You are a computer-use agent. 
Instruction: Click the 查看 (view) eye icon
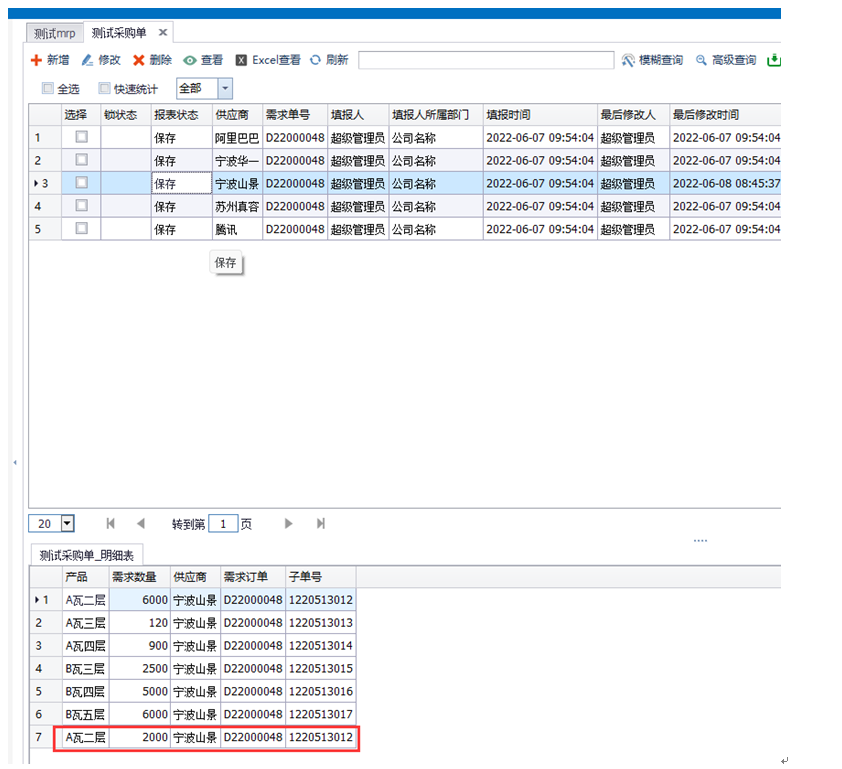190,60
